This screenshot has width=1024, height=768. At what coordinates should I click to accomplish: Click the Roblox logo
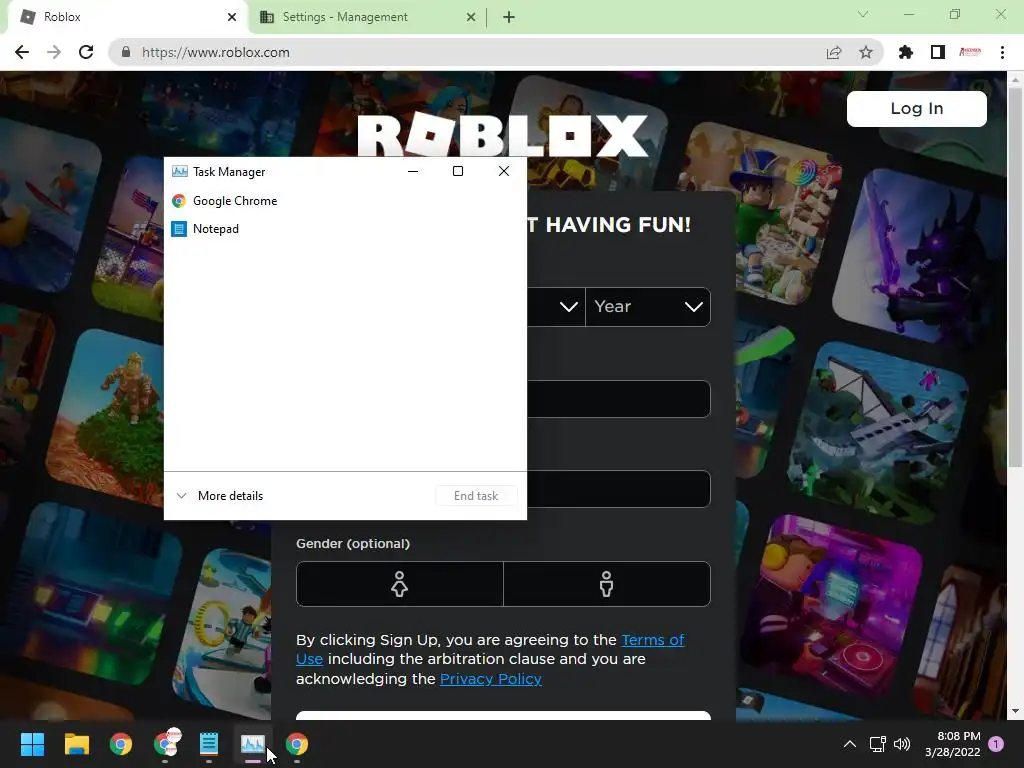tap(503, 135)
